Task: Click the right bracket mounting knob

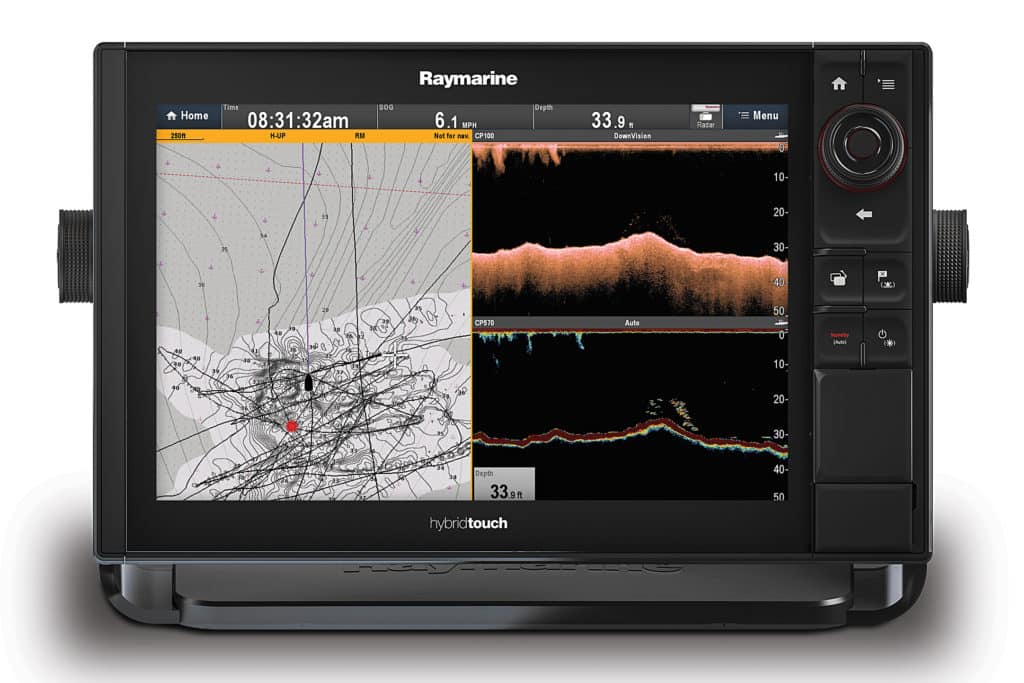Action: pyautogui.click(x=950, y=256)
